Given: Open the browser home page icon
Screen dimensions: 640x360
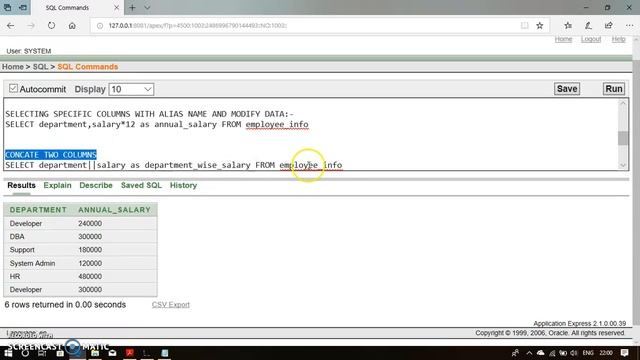Looking at the screenshot, I should (x=72, y=25).
